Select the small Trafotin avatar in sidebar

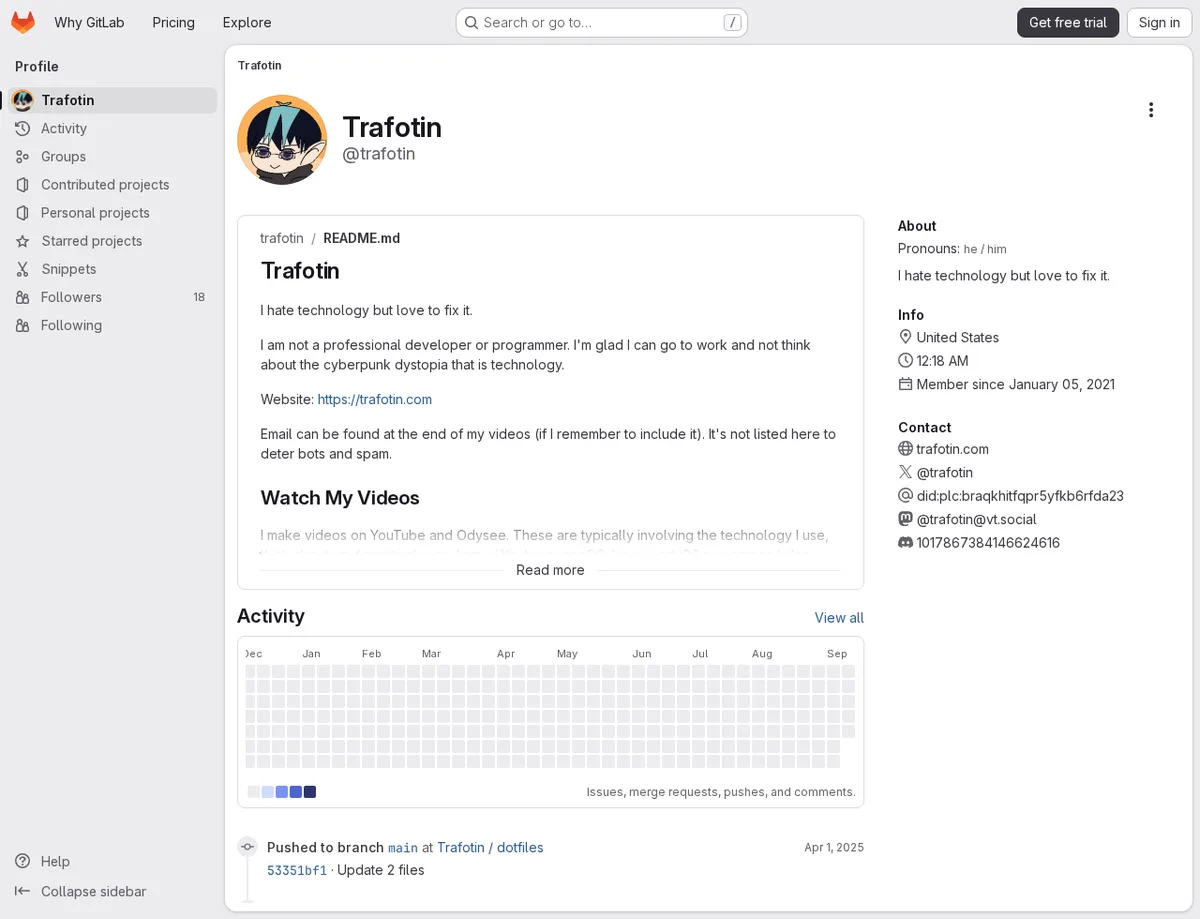22,100
